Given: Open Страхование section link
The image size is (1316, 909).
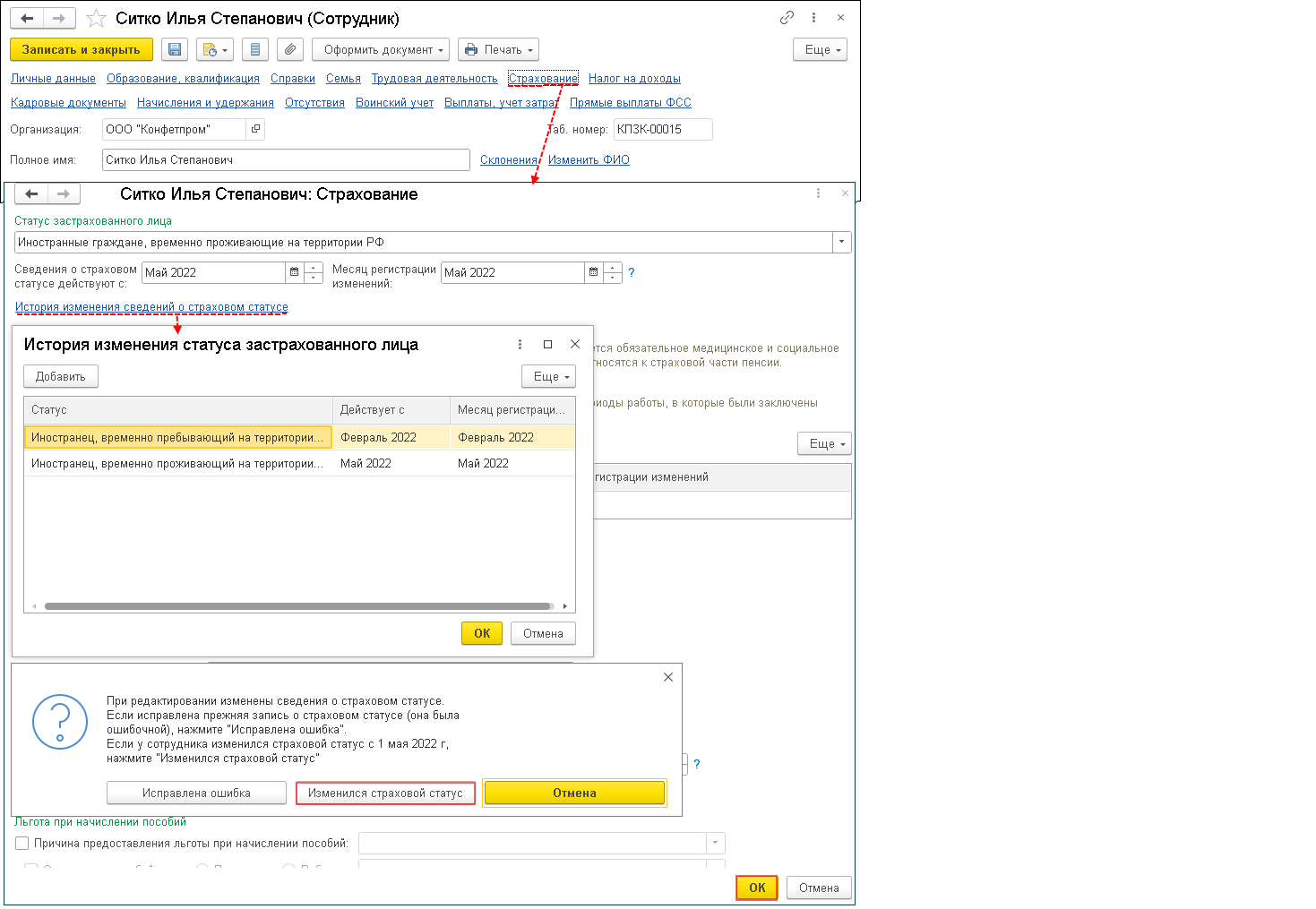Looking at the screenshot, I should point(543,79).
